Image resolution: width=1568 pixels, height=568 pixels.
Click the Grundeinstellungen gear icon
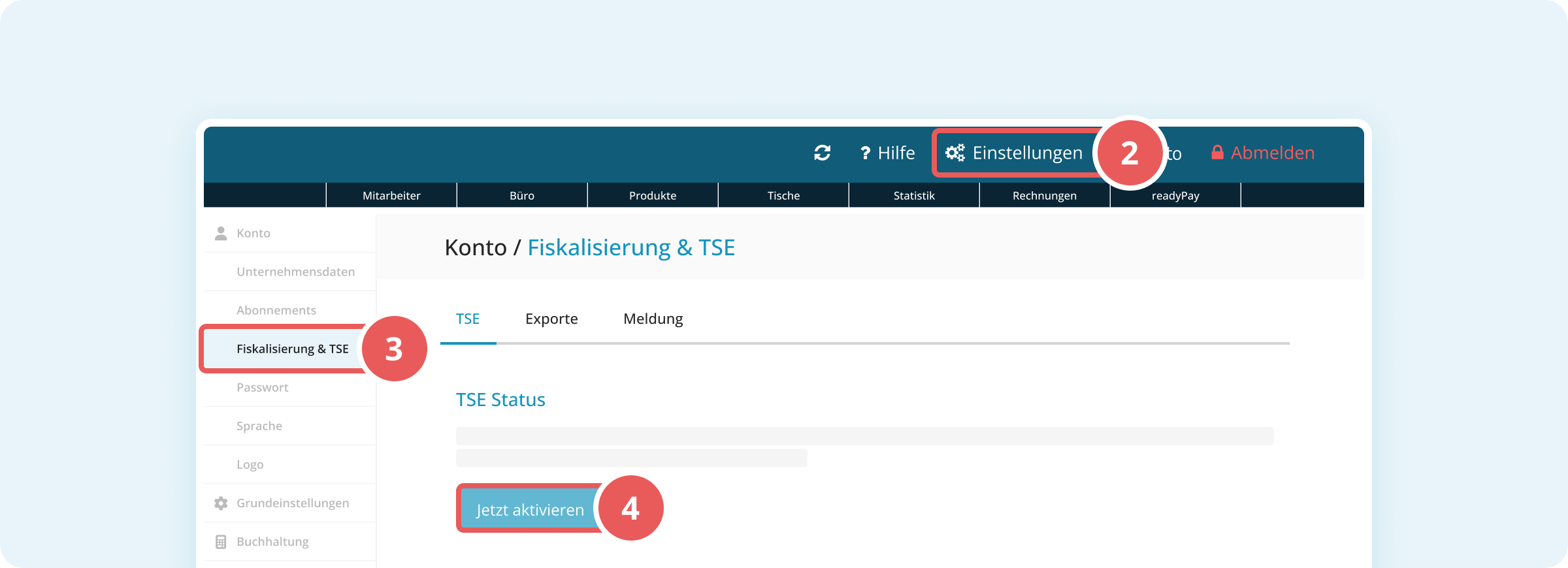(221, 503)
